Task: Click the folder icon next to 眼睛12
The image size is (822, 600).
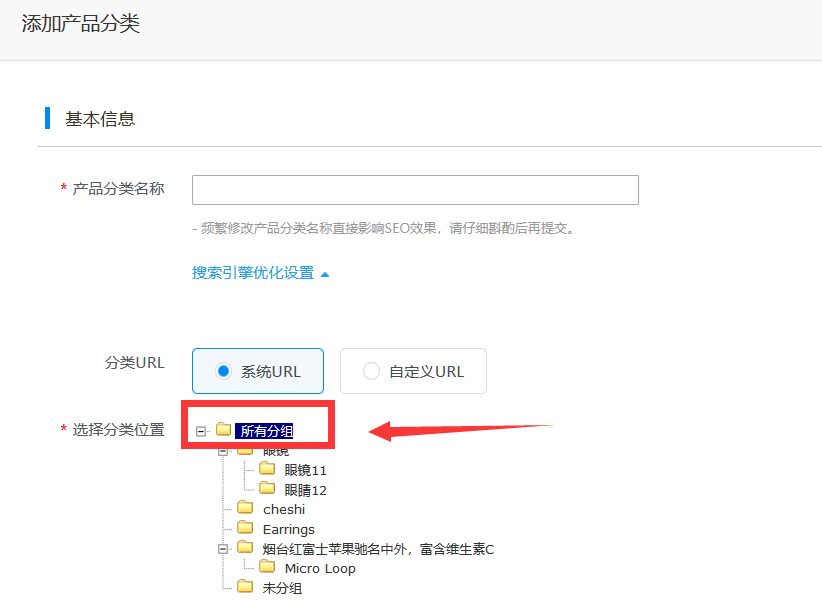Action: [x=267, y=489]
